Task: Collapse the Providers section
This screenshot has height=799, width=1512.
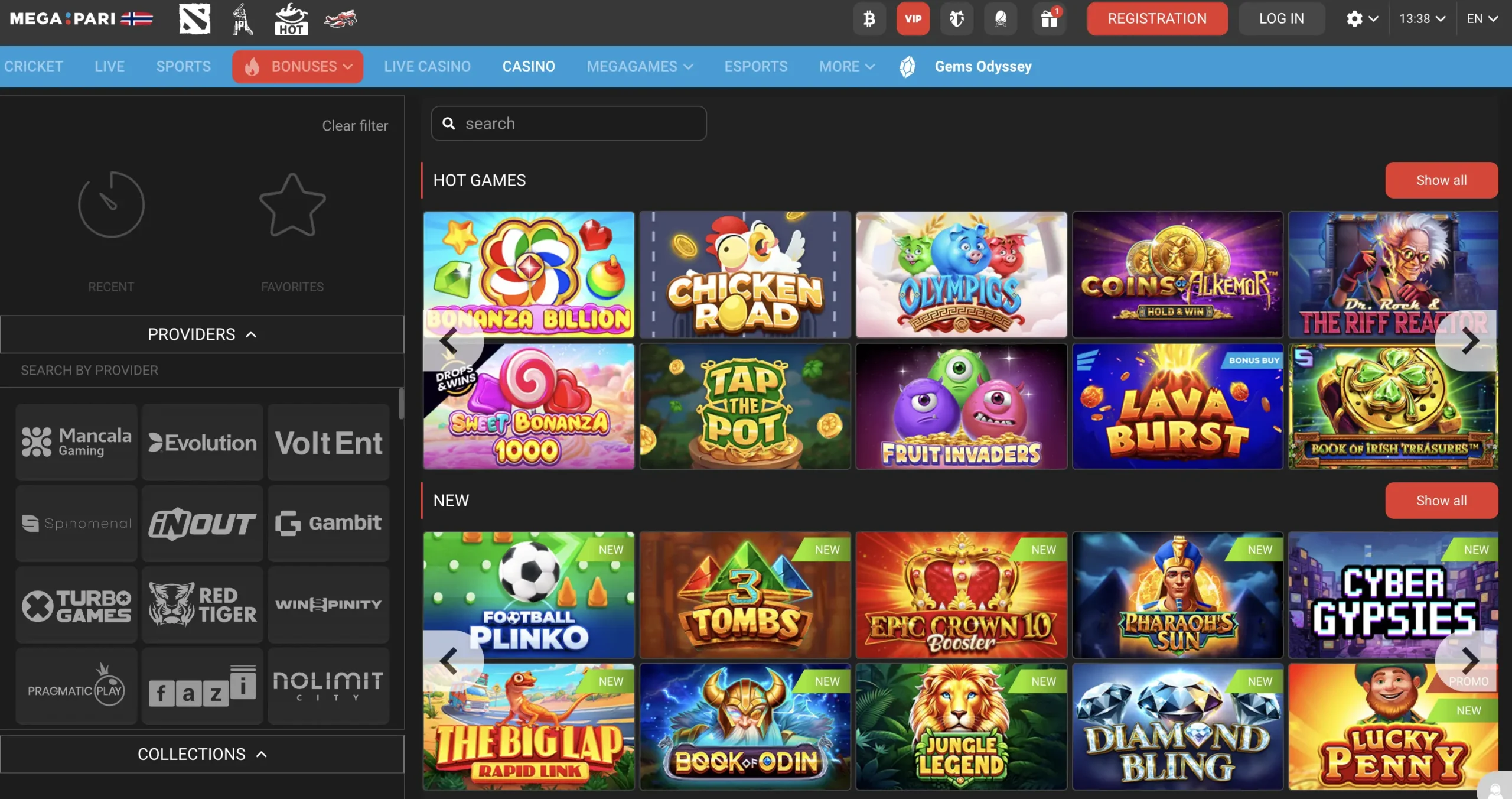Action: pos(202,334)
